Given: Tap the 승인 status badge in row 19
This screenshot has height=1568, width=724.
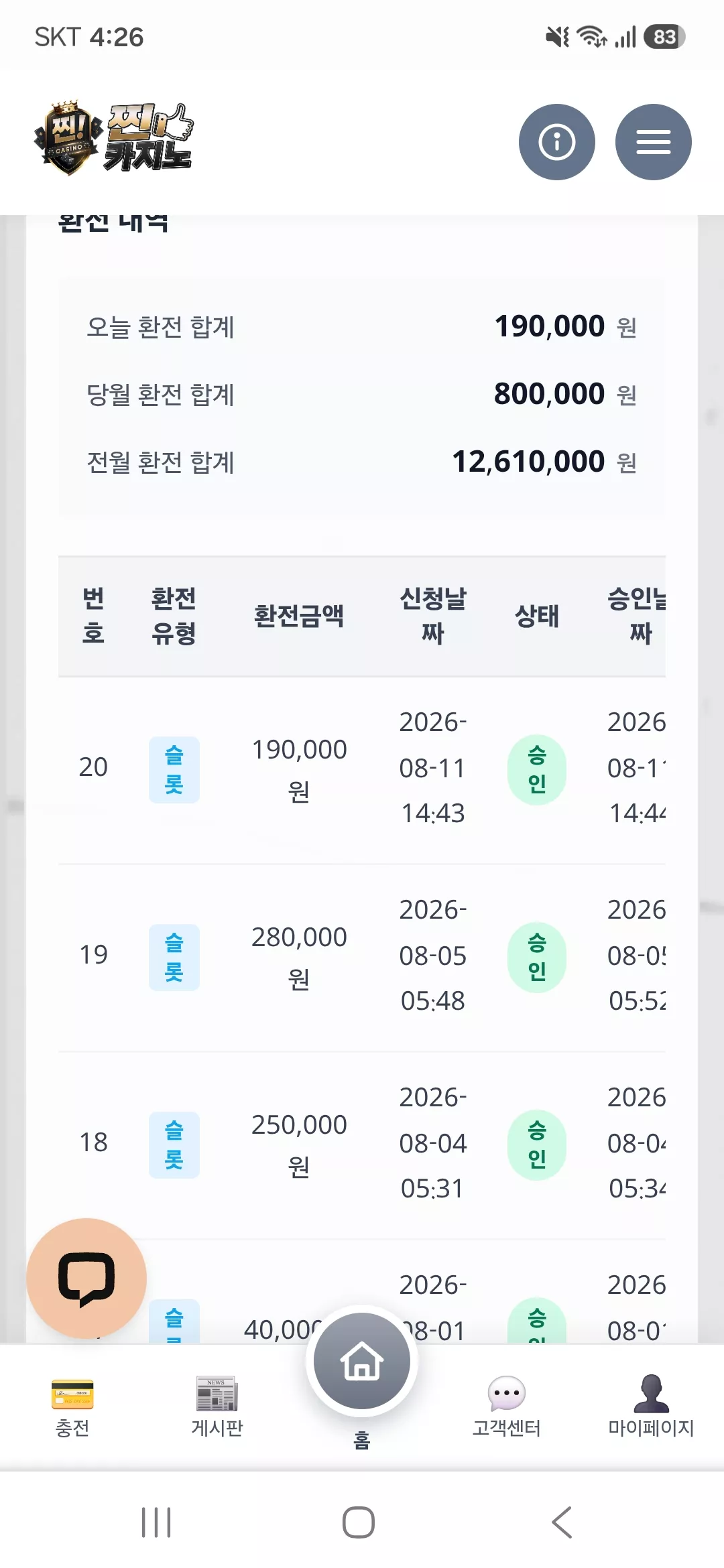Looking at the screenshot, I should pos(537,957).
